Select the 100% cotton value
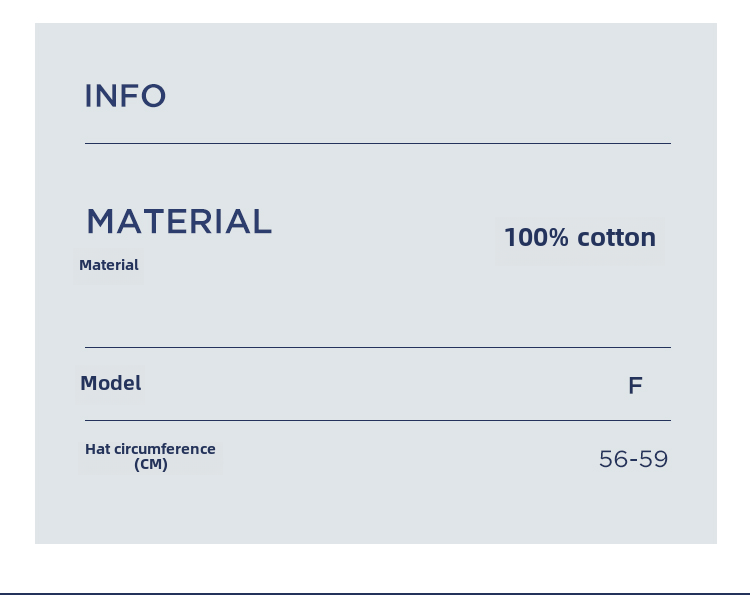Image resolution: width=750 pixels, height=614 pixels. tap(580, 238)
